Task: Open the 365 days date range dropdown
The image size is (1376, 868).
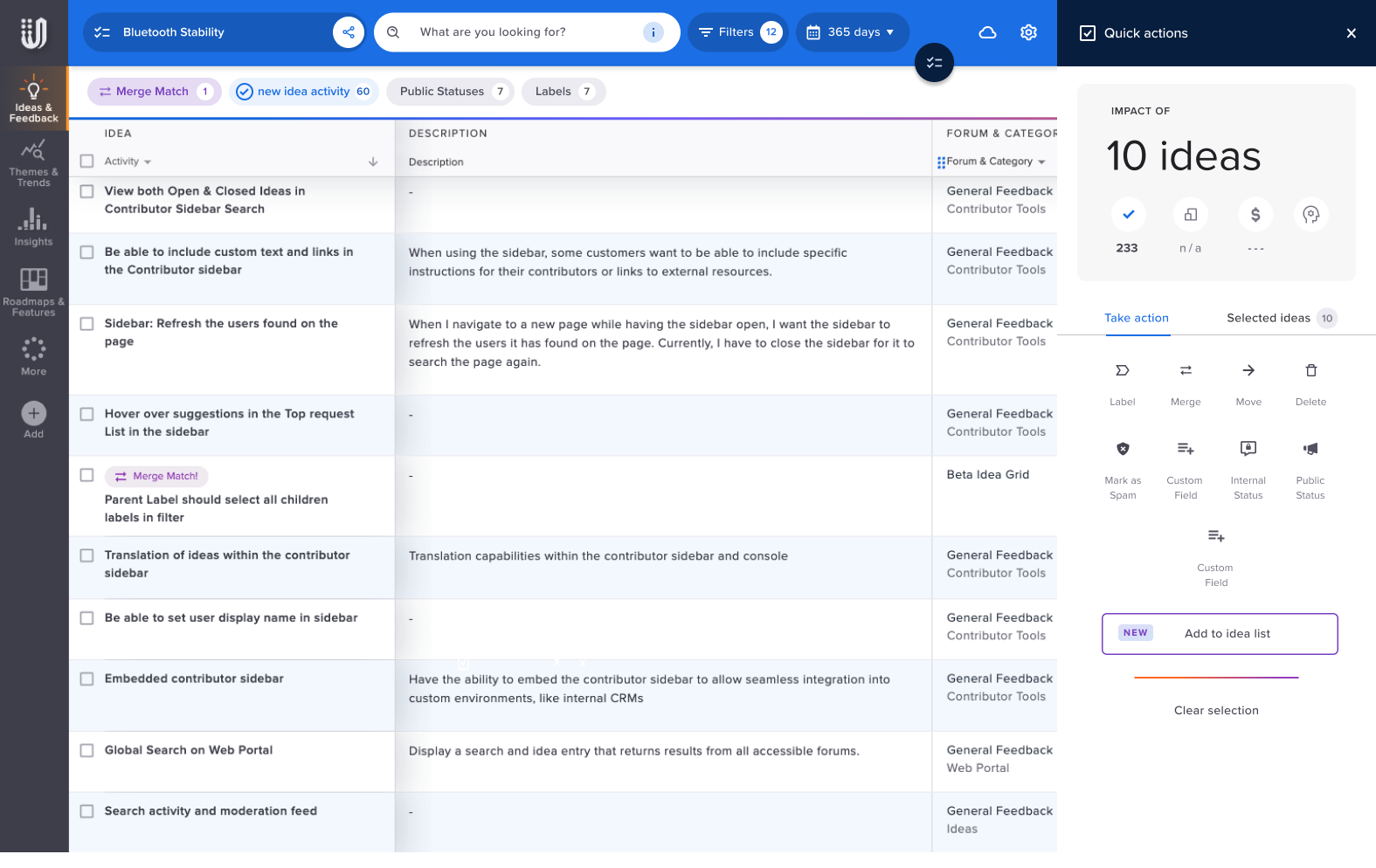Action: [852, 32]
